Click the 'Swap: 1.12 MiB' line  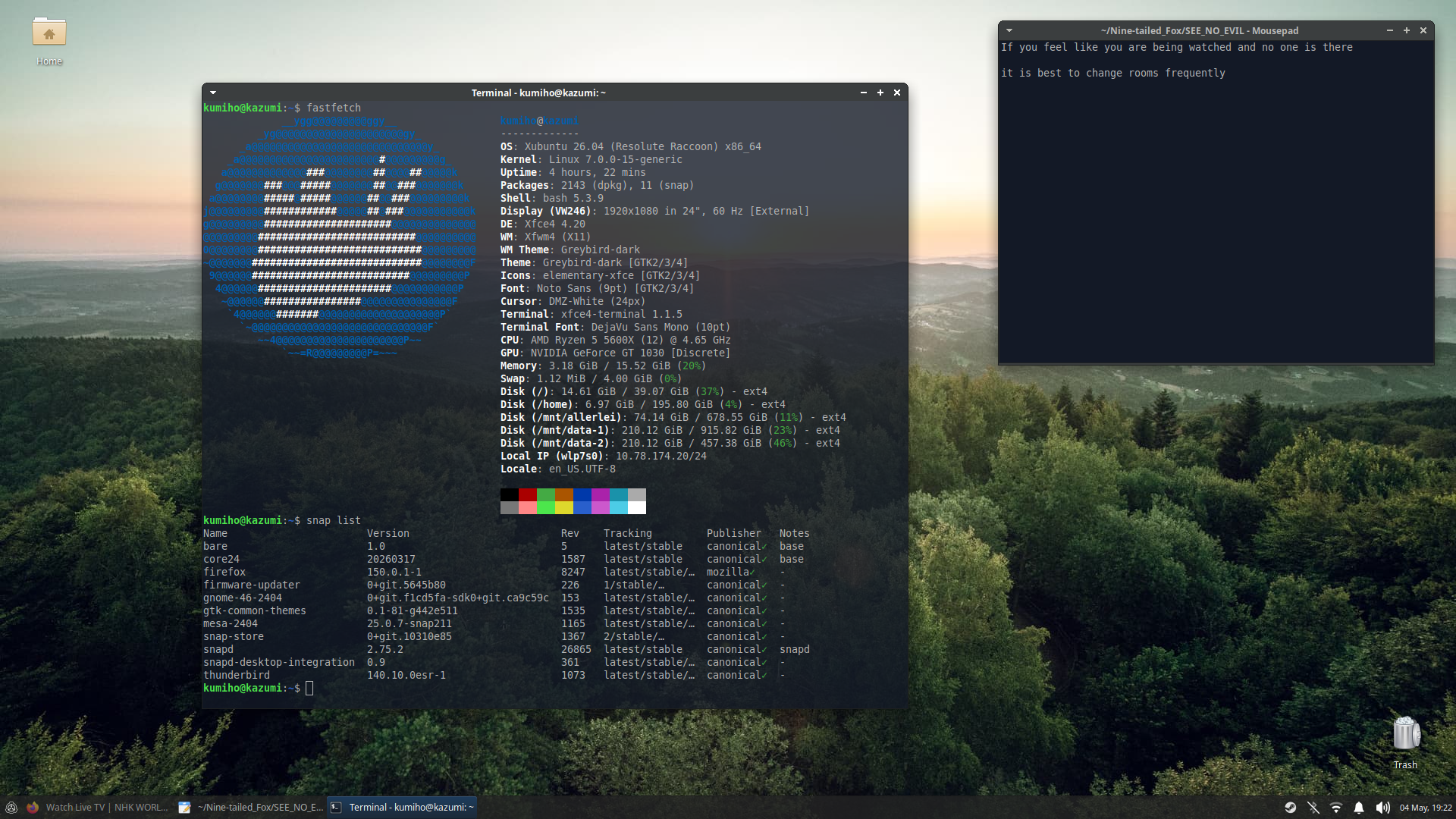click(x=591, y=378)
